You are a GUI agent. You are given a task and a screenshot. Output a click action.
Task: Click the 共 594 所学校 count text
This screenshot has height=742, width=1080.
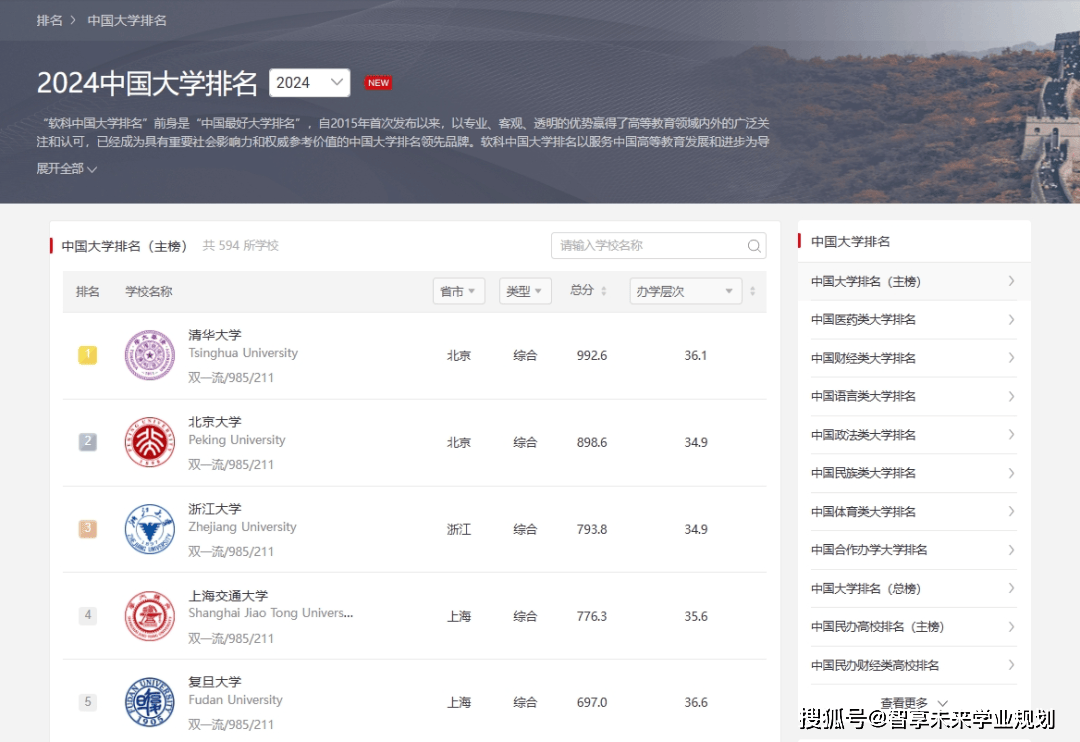point(240,246)
